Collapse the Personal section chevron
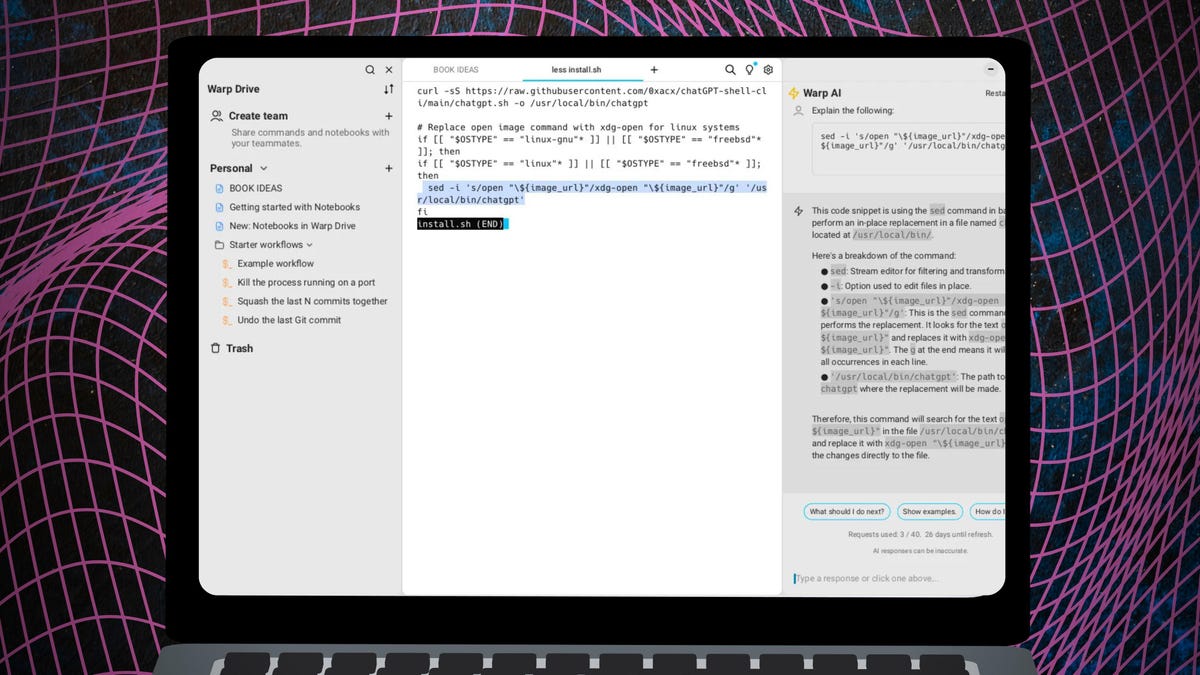1200x675 pixels. (x=264, y=169)
